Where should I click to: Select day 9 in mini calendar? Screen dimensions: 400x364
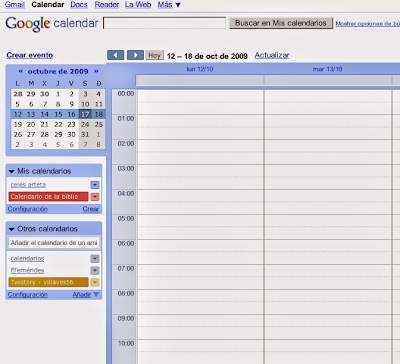click(72, 104)
